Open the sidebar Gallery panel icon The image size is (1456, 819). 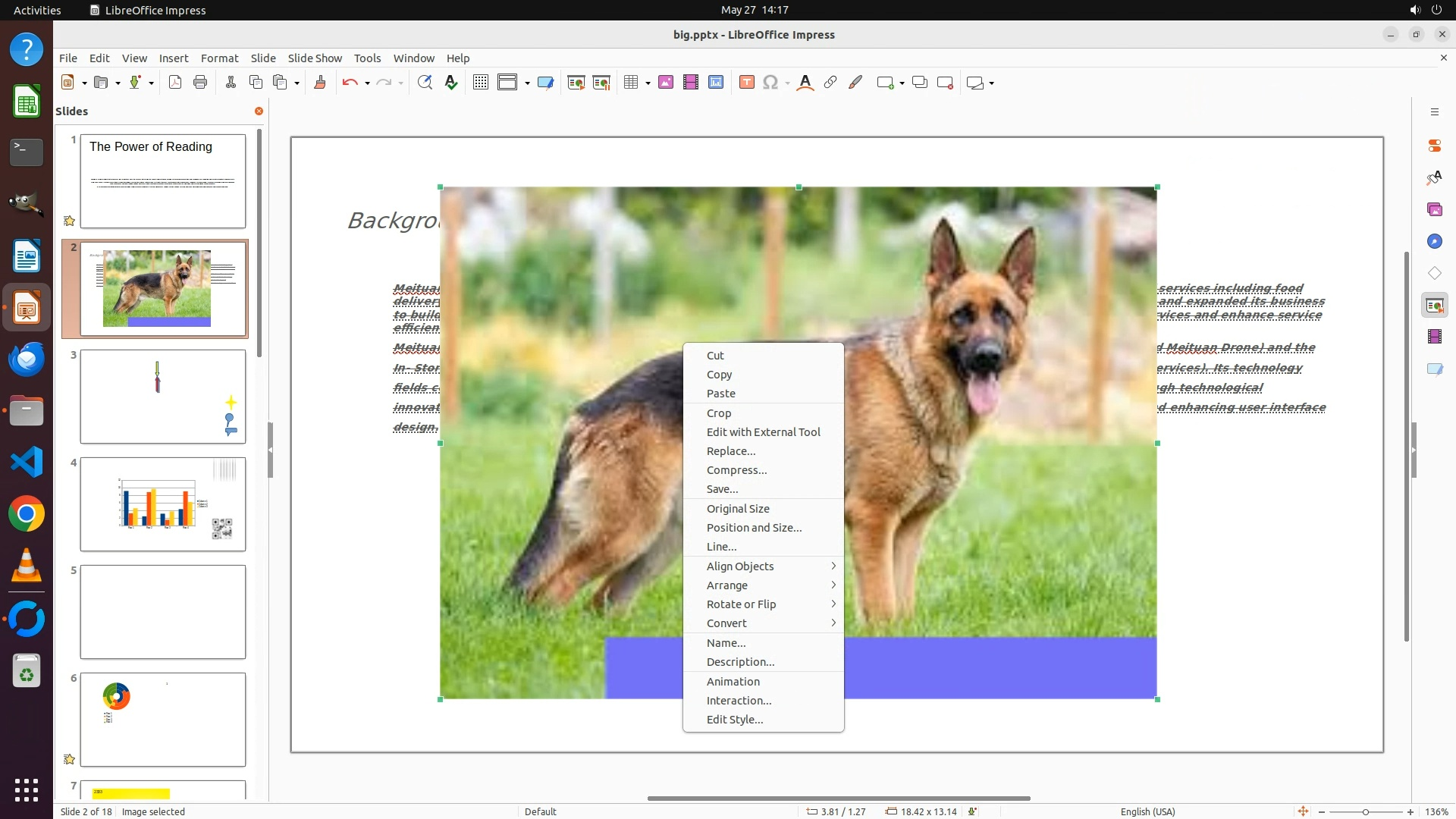coord(1434,209)
